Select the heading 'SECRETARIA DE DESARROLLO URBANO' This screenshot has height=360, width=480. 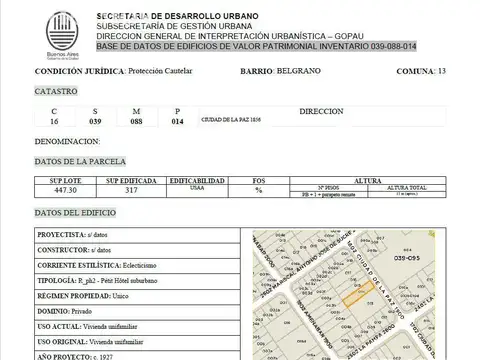177,16
